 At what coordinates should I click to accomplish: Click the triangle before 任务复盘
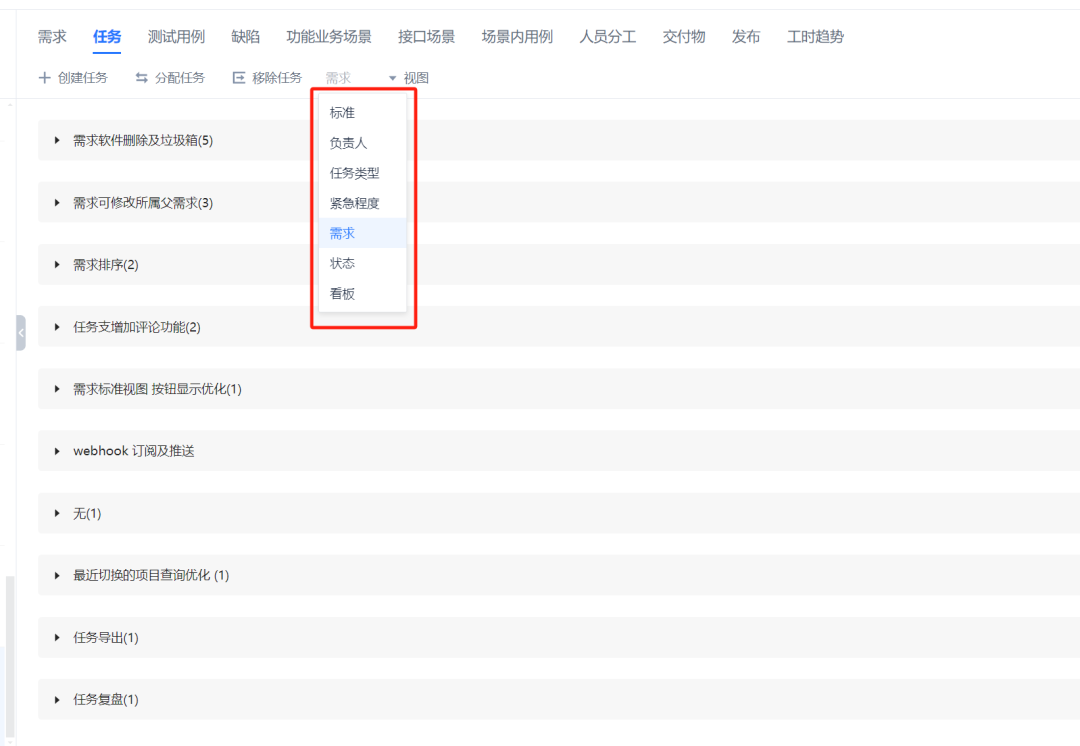coord(57,699)
